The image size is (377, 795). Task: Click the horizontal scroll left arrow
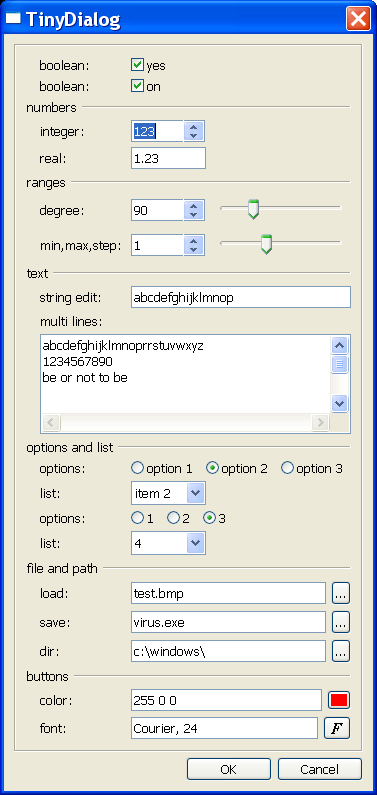point(51,422)
